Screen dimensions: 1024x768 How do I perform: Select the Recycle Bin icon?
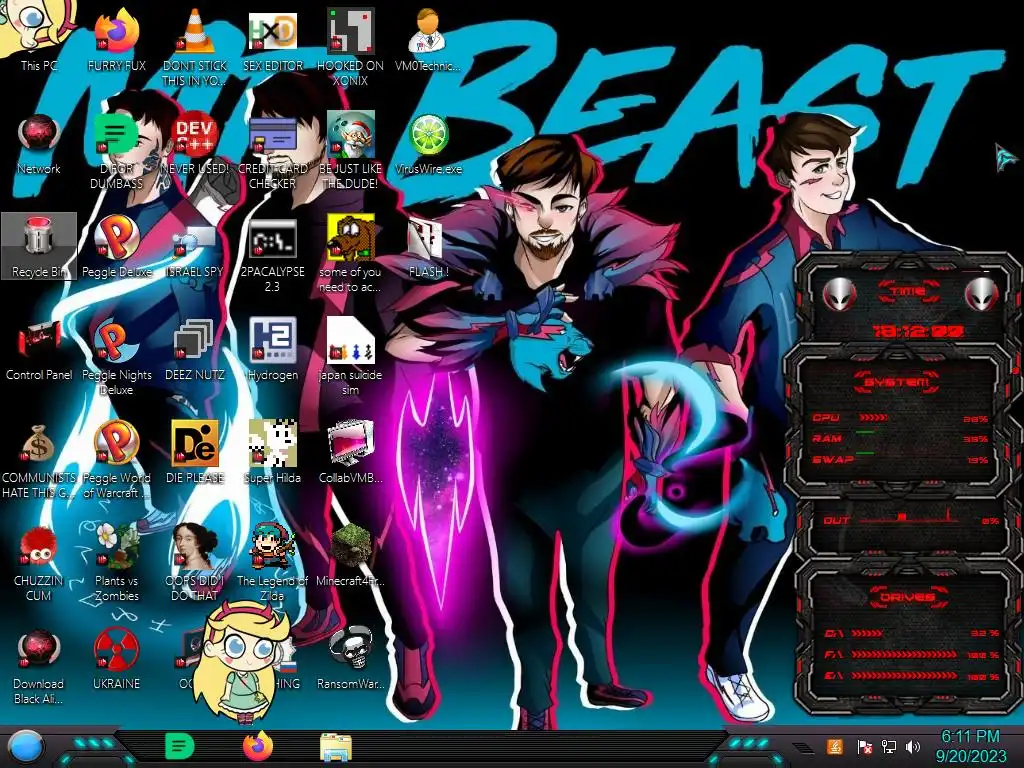[x=39, y=246]
